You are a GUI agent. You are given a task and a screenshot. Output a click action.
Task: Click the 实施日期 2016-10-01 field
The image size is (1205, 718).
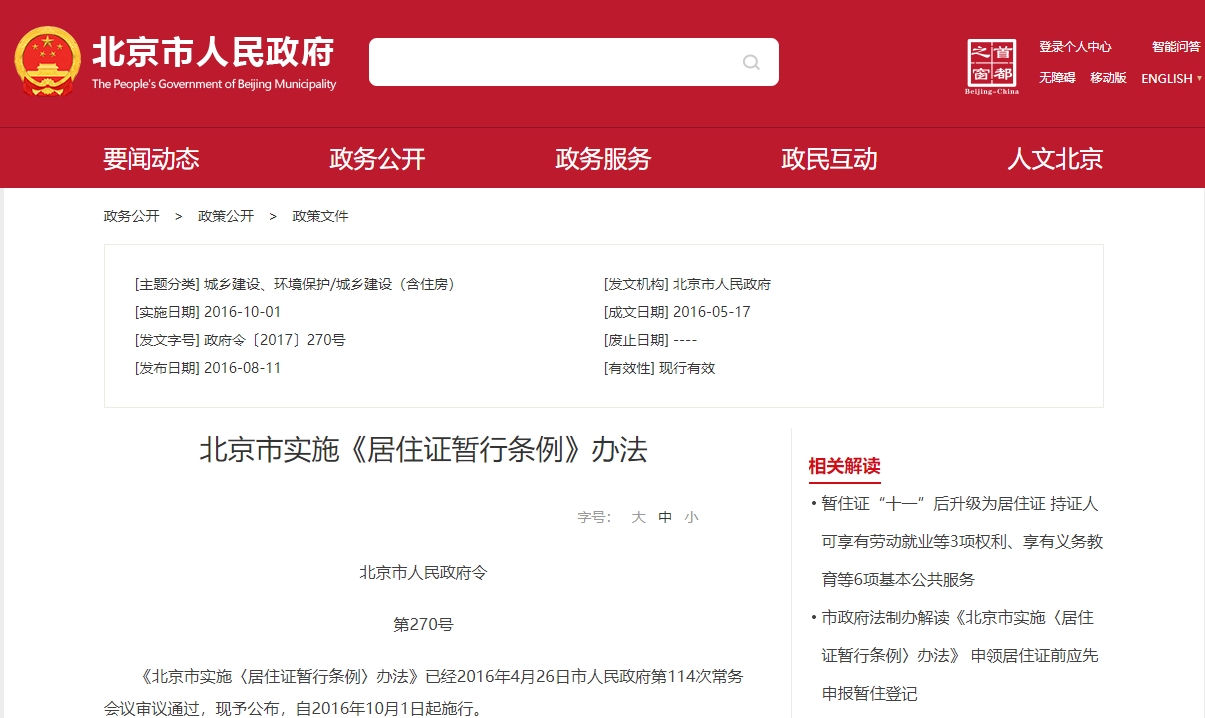pyautogui.click(x=208, y=312)
